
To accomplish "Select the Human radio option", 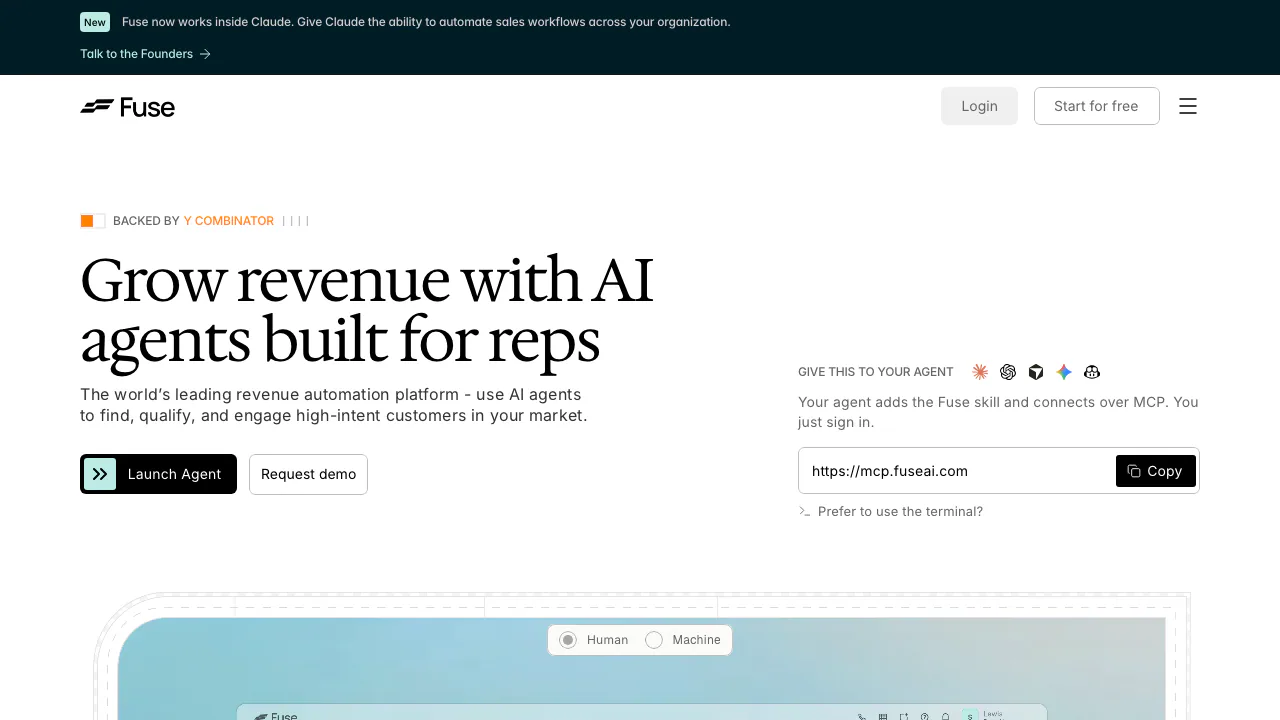I will [568, 640].
